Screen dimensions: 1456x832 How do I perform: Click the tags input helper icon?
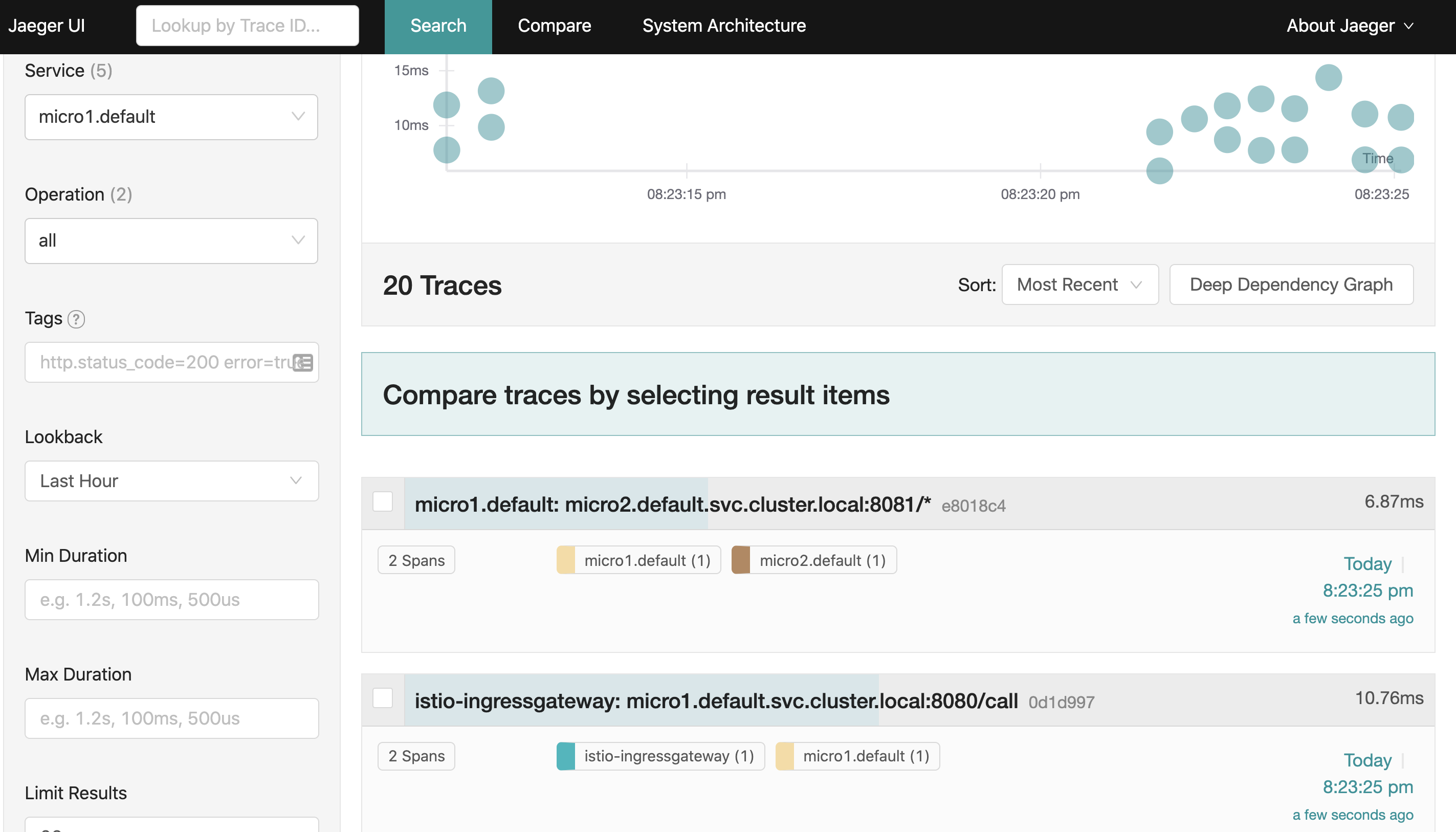pos(303,362)
